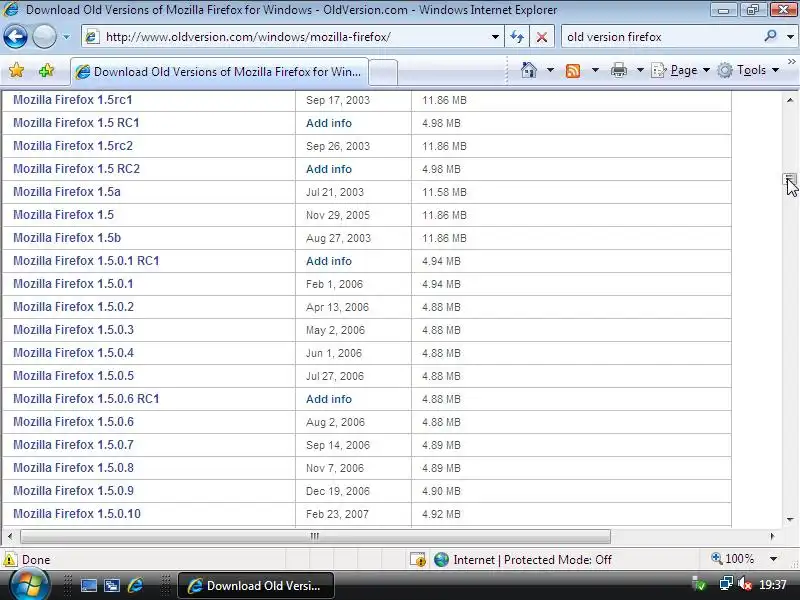
Task: Click Add info for Firefox 1.5.0.6 RC1
Action: [x=329, y=399]
